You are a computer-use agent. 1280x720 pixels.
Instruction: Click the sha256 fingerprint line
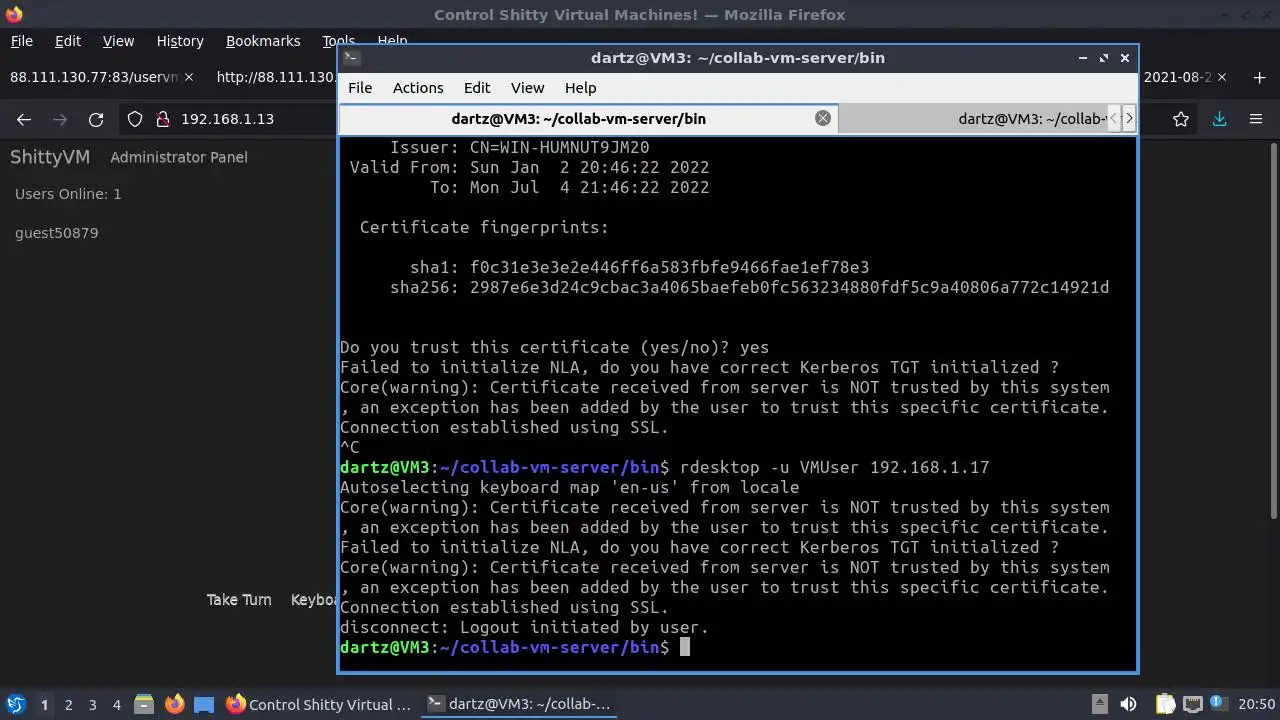tap(749, 287)
